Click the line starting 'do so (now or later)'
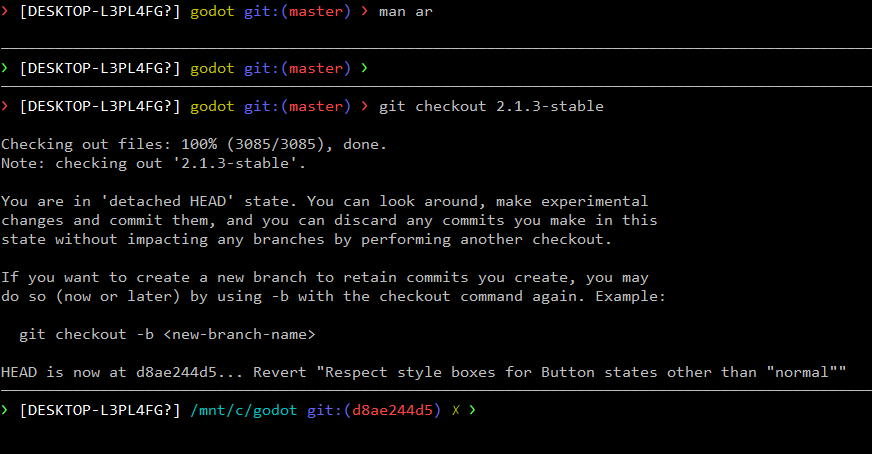 coord(333,297)
